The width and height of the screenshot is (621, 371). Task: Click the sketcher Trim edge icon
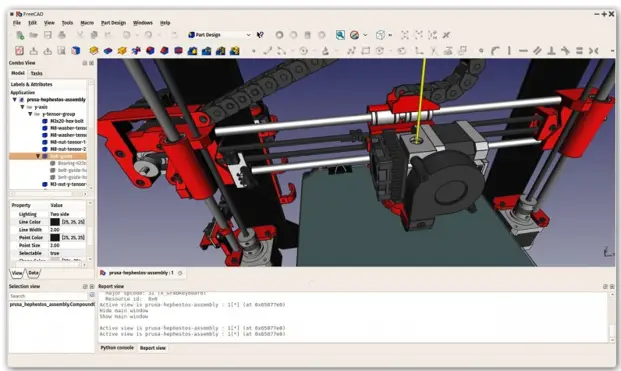pos(434,51)
